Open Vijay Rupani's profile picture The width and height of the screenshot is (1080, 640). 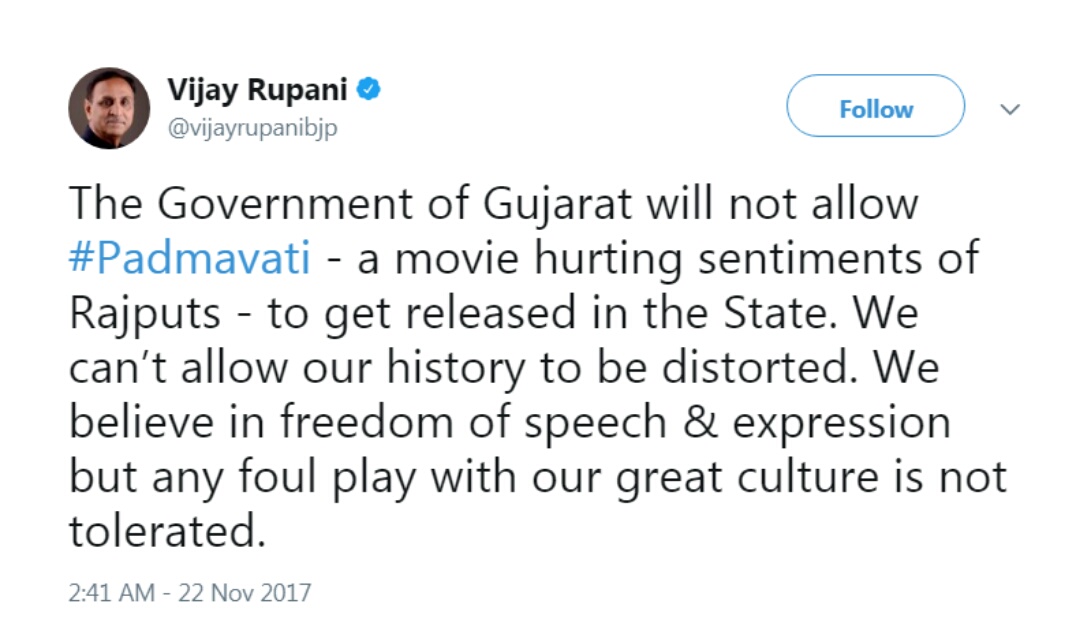[x=109, y=109]
